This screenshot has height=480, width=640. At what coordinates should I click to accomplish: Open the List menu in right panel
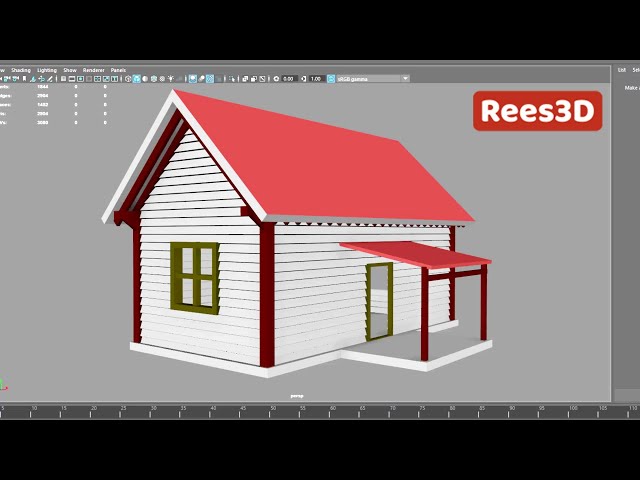coord(622,70)
